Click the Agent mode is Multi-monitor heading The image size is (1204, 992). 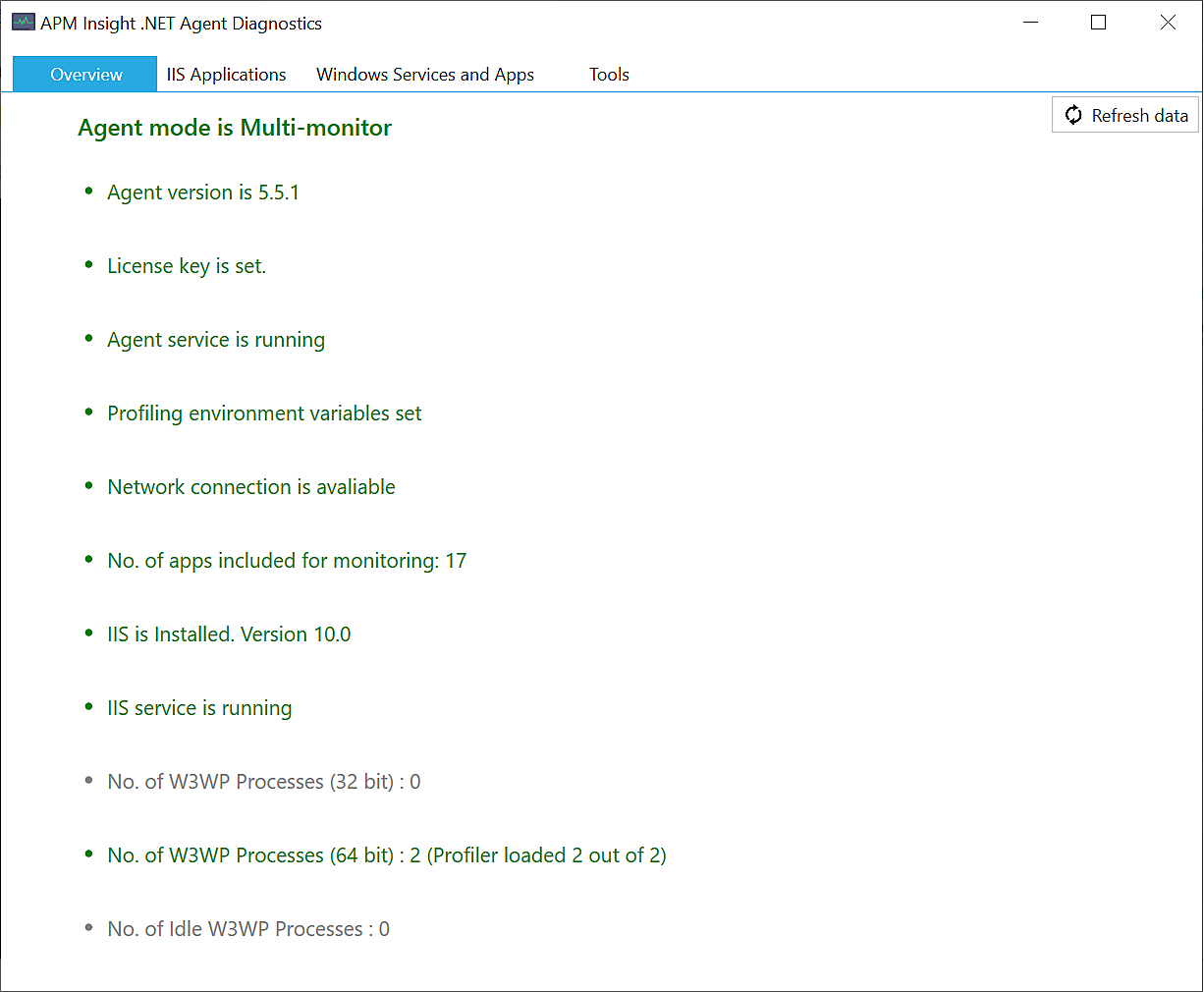(x=234, y=128)
